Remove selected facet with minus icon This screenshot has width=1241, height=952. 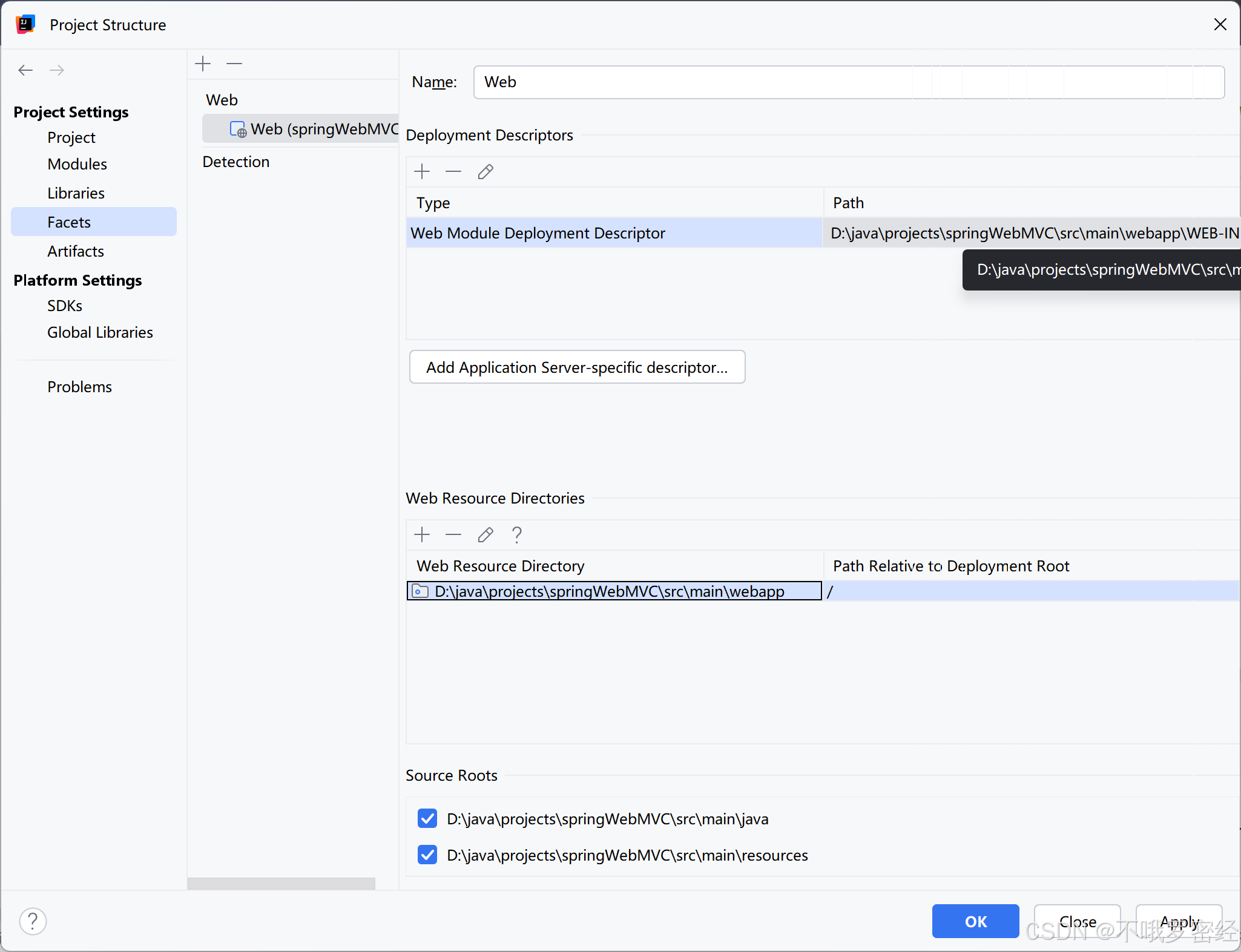click(x=234, y=64)
